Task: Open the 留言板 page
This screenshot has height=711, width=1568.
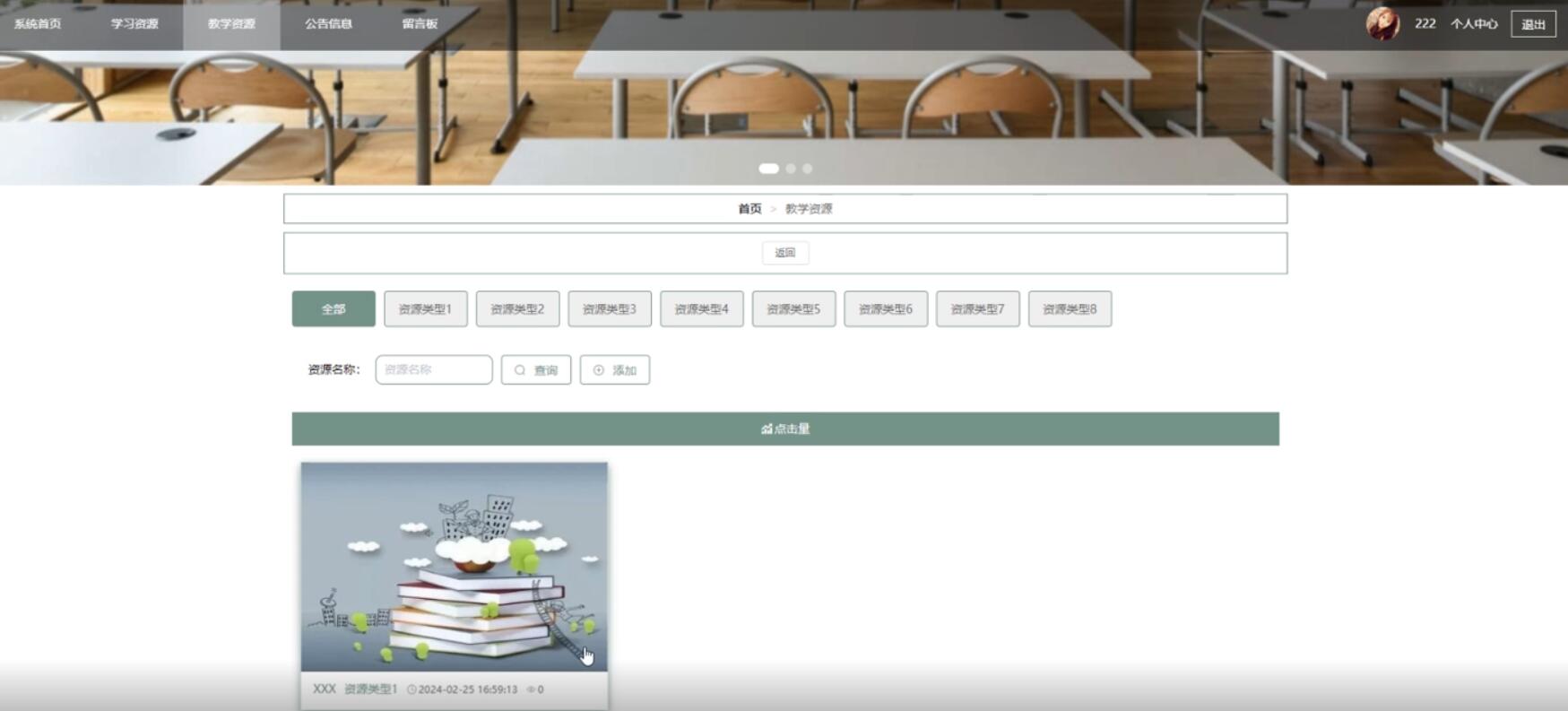Action: coord(420,24)
